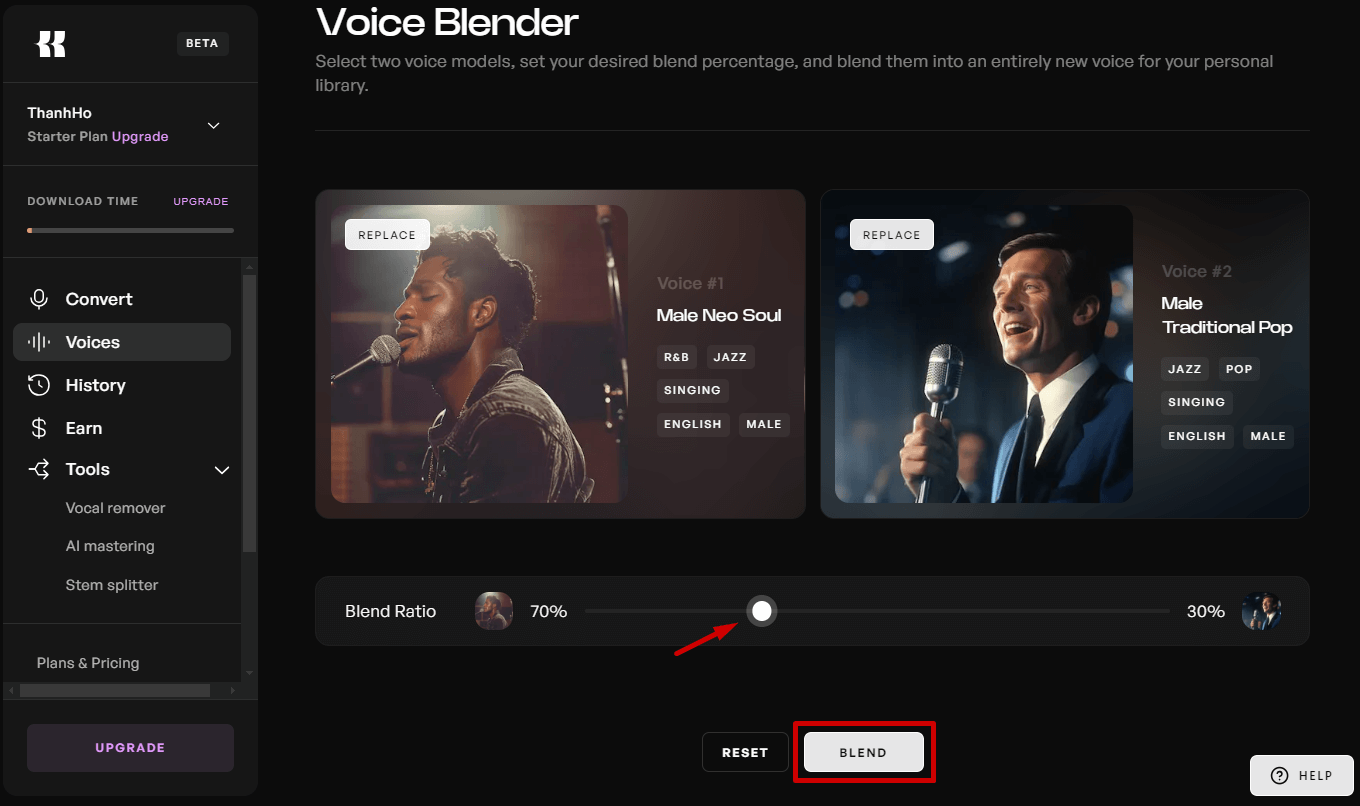Click the Upgrade link beside Starter Plan
1360x806 pixels.
tap(140, 137)
